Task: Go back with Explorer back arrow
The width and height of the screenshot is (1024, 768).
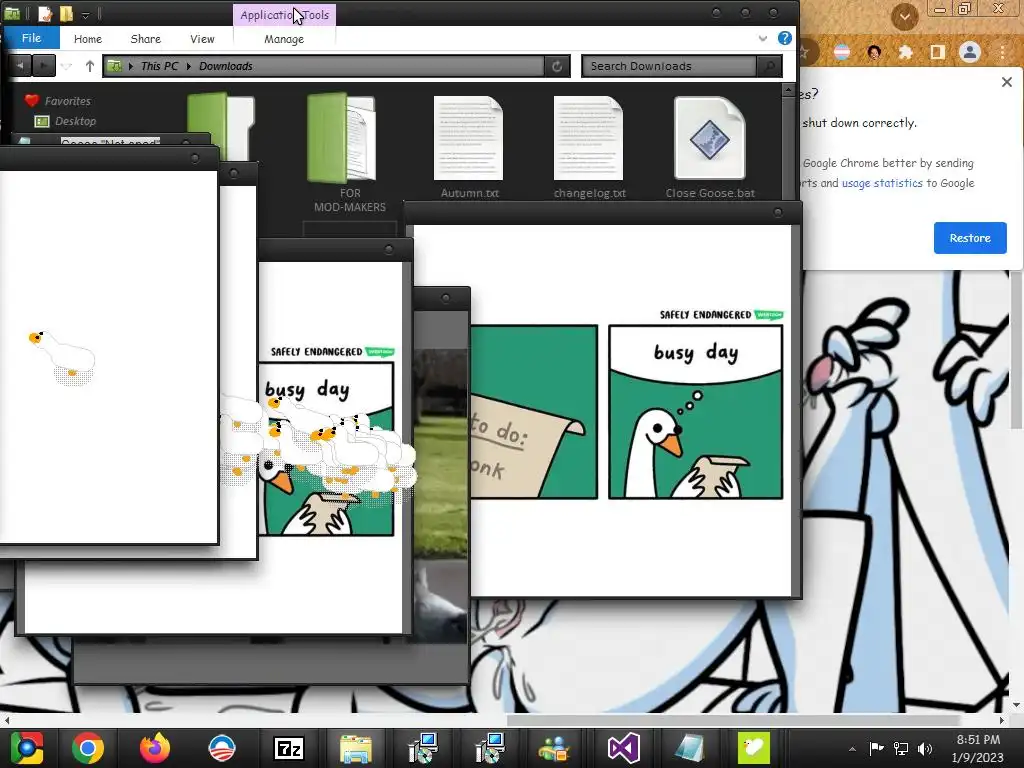Action: [x=20, y=65]
